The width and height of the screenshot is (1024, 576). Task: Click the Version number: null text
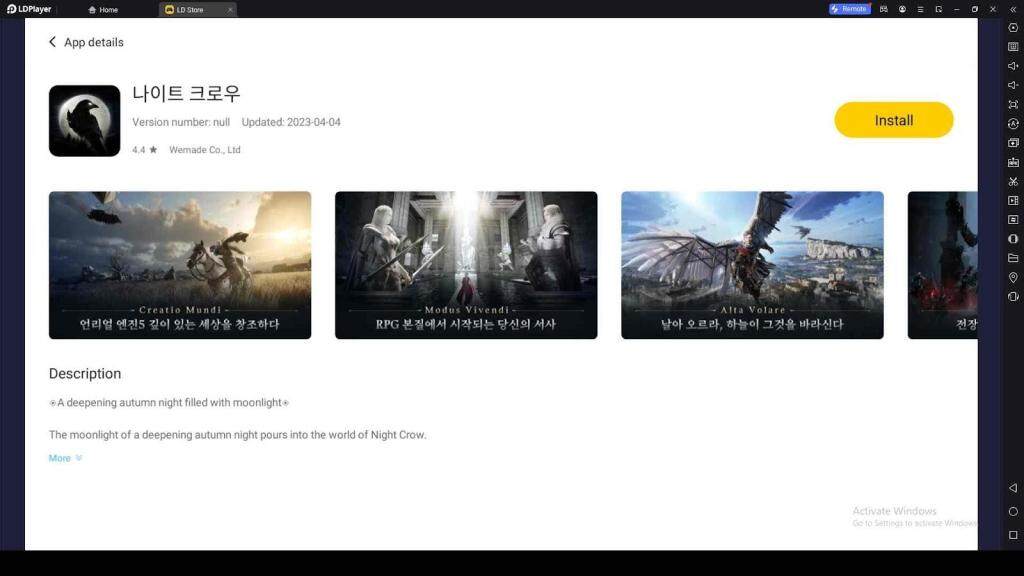(x=181, y=122)
